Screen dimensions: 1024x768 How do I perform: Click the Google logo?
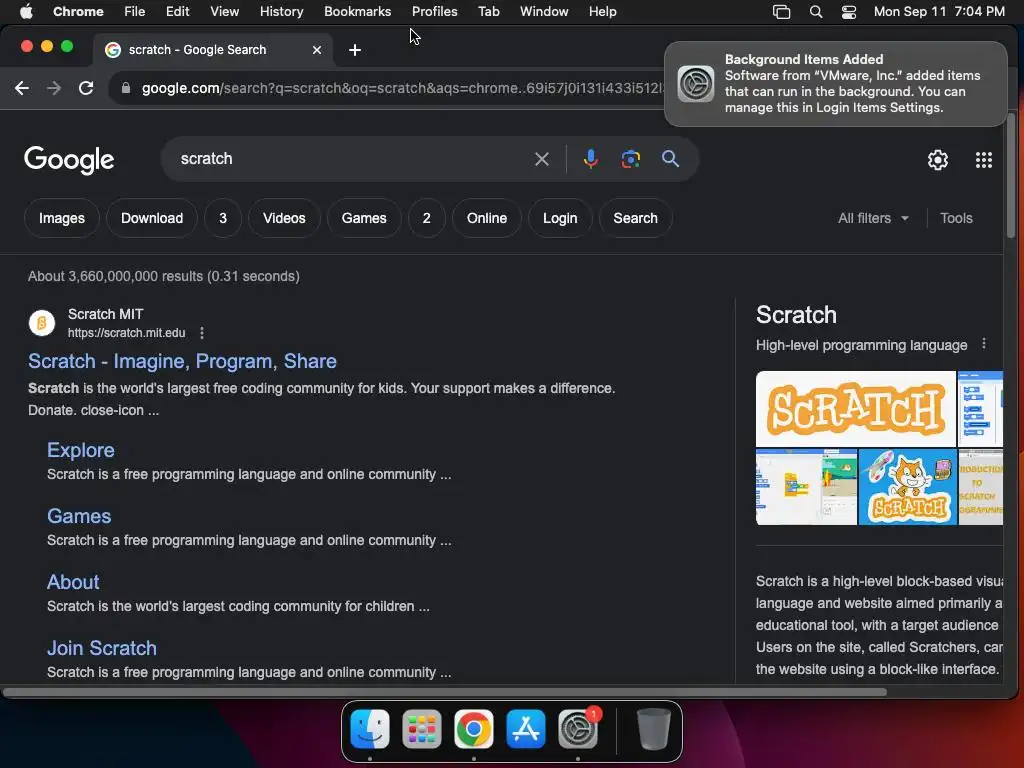pos(69,160)
